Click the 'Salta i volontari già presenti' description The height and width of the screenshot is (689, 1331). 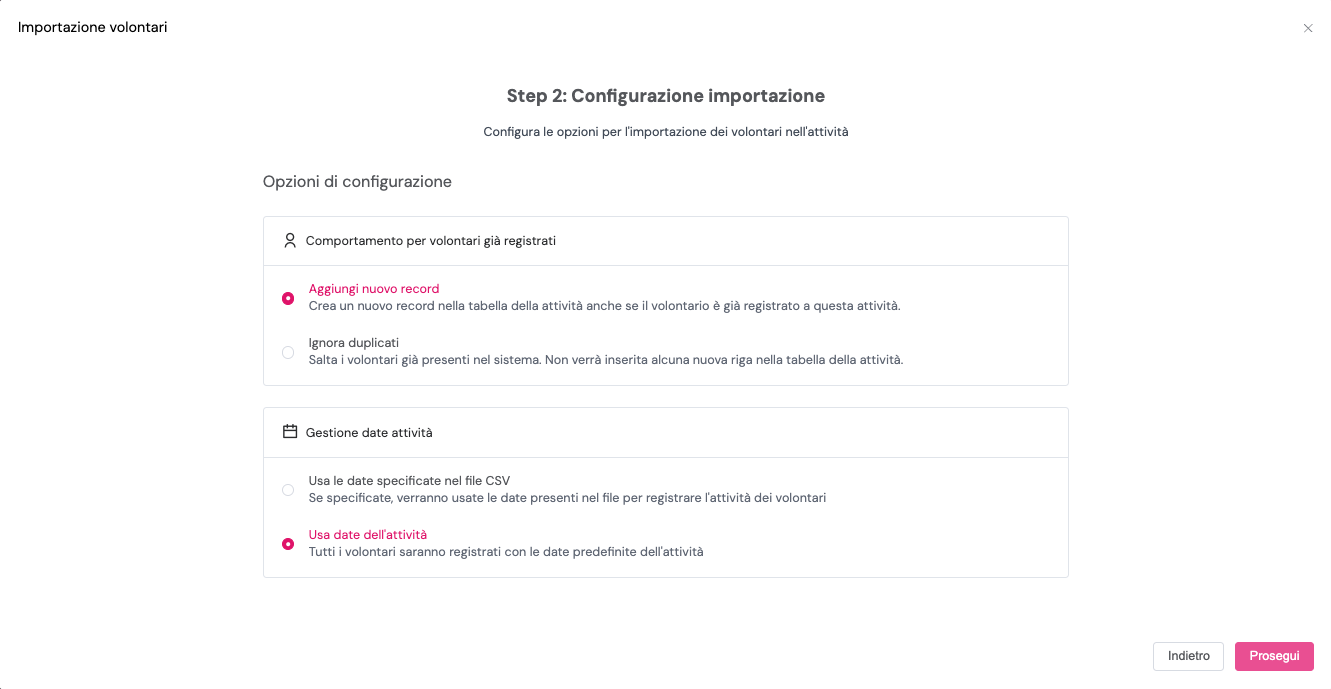(x=606, y=360)
